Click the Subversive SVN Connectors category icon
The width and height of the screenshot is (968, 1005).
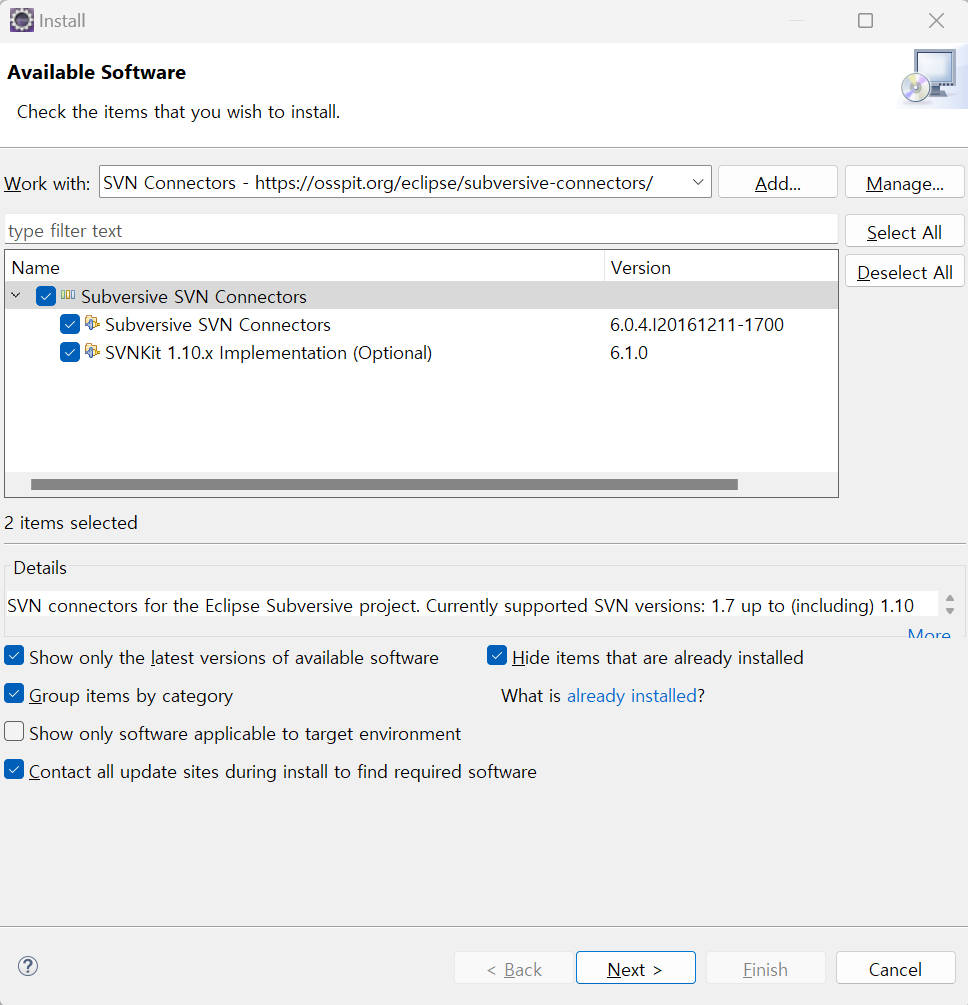[x=68, y=296]
